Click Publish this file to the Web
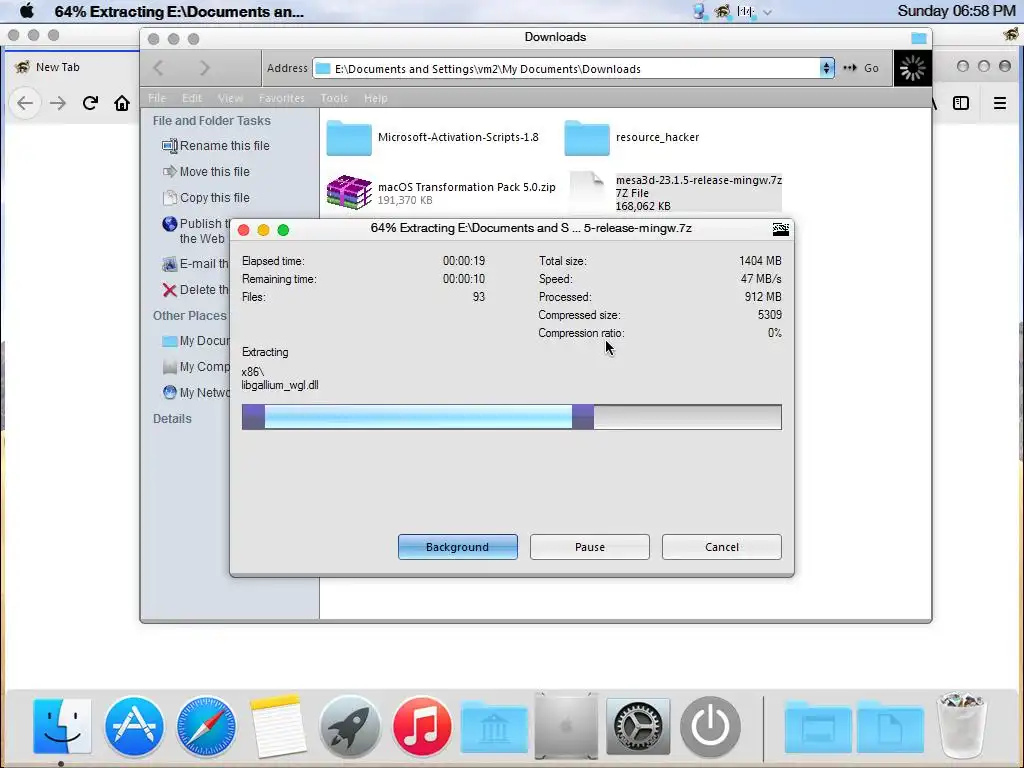The width and height of the screenshot is (1024, 768). click(x=196, y=231)
